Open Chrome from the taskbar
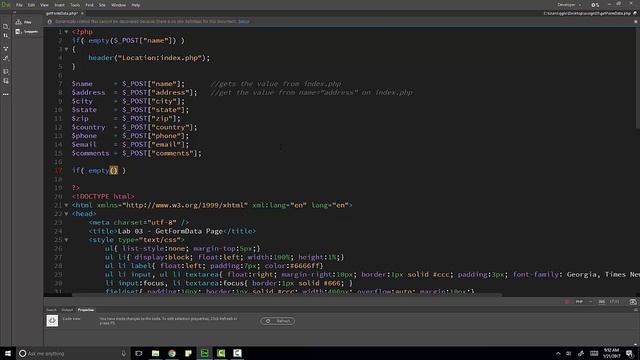Image resolution: width=640 pixels, height=360 pixels. [x=172, y=353]
